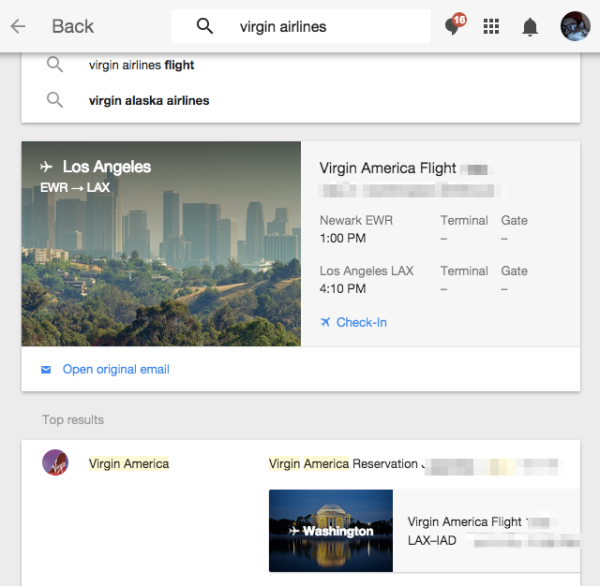The width and height of the screenshot is (600, 586).
Task: Open the notifications bell icon
Action: pyautogui.click(x=530, y=27)
